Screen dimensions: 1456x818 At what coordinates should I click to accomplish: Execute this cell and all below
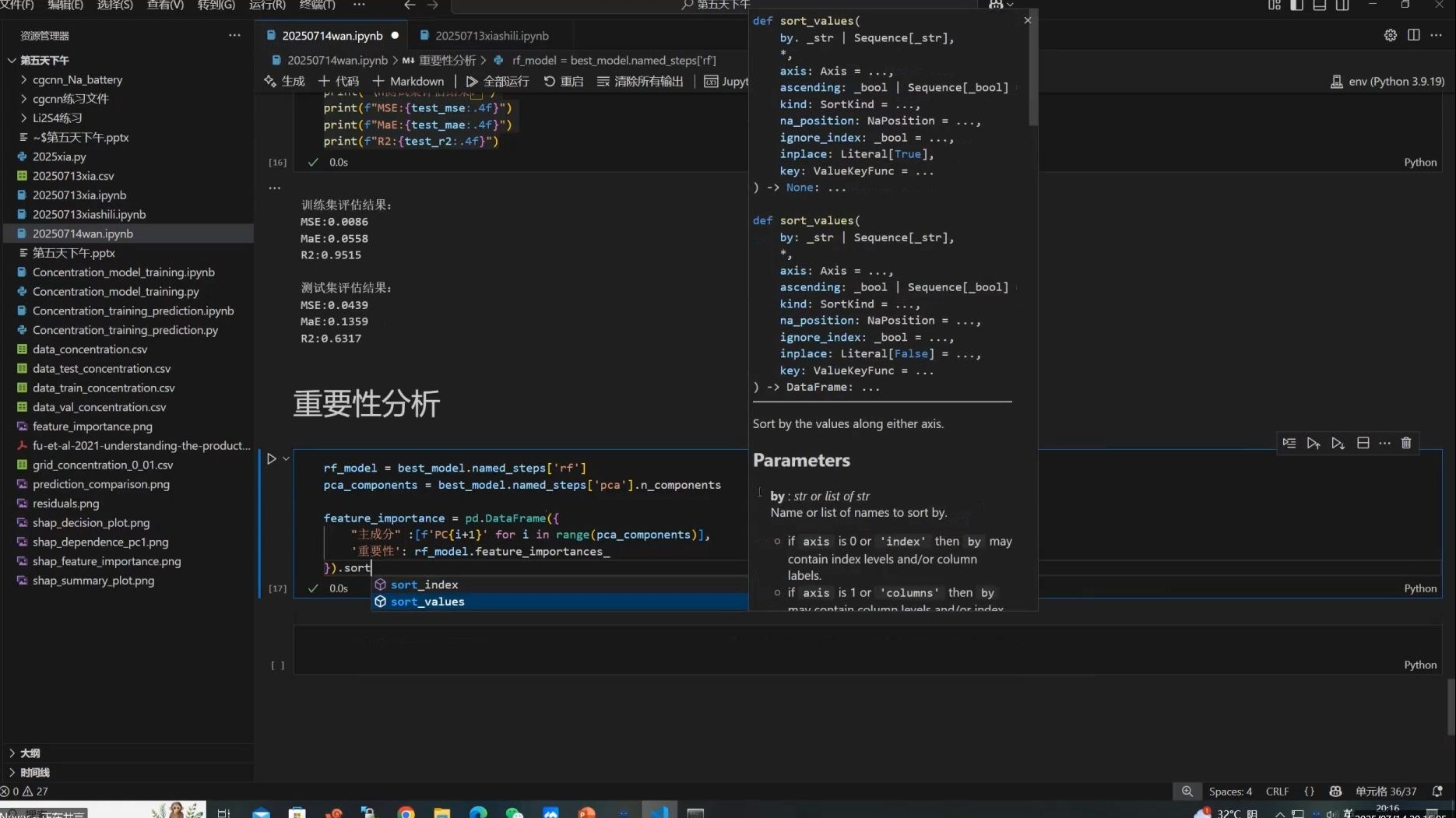pyautogui.click(x=1338, y=443)
